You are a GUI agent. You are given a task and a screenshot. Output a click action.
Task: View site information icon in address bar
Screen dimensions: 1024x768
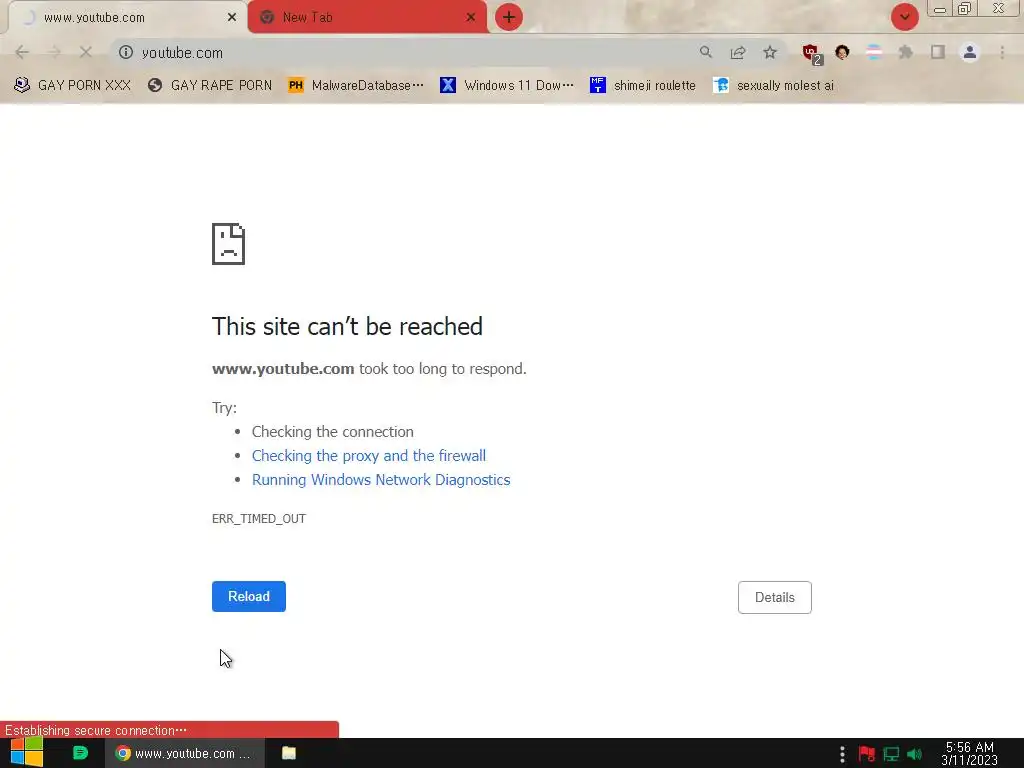coord(126,52)
